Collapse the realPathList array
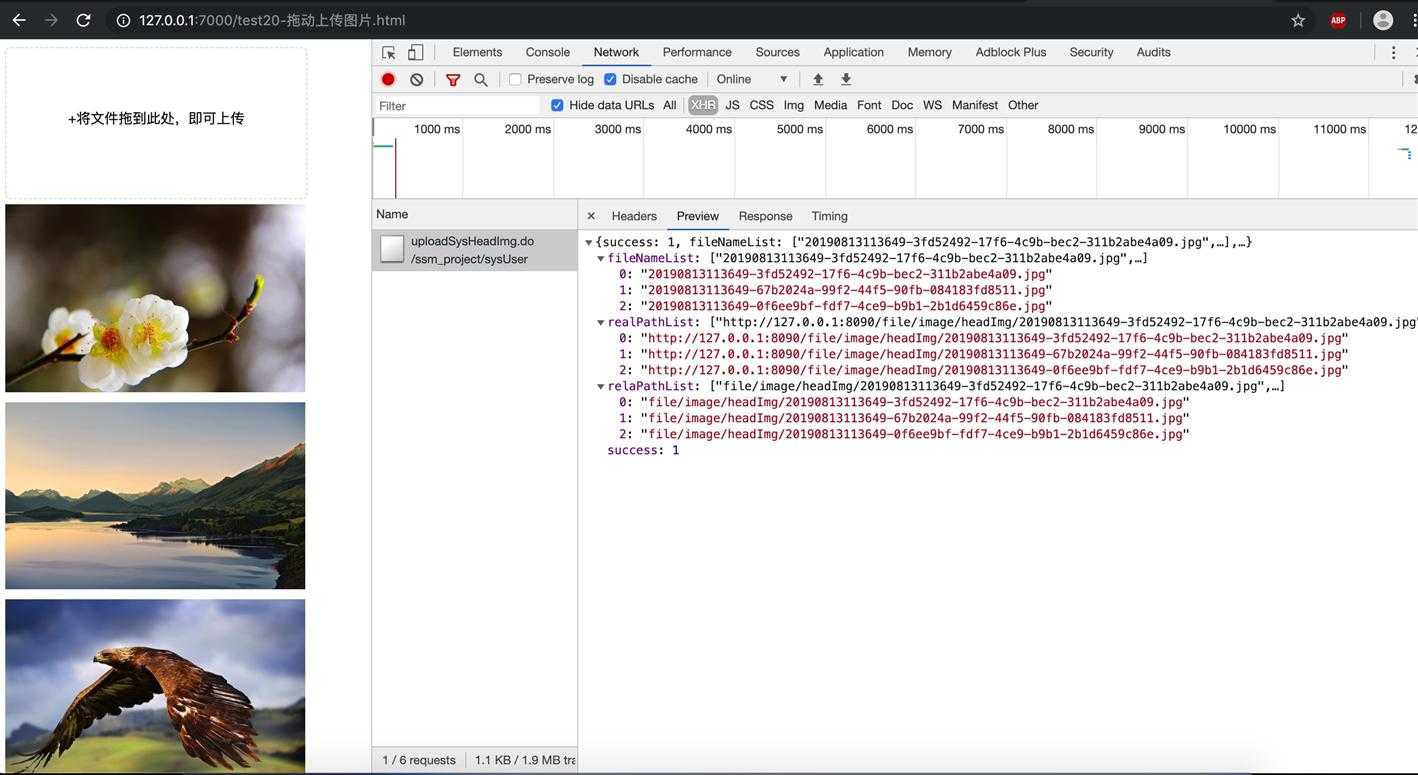The height and width of the screenshot is (775, 1418). (x=601, y=322)
